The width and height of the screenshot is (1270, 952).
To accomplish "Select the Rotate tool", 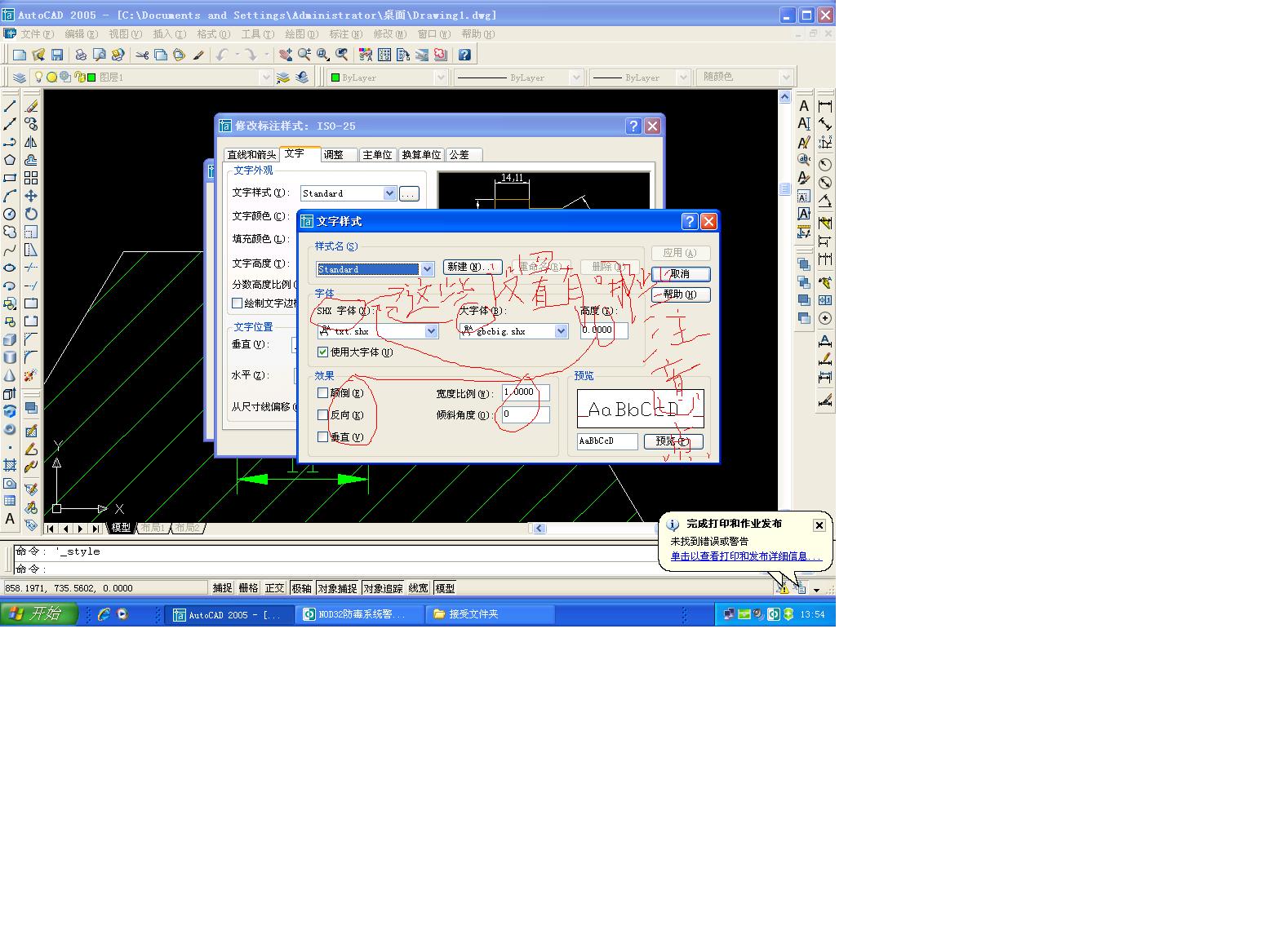I will (31, 214).
